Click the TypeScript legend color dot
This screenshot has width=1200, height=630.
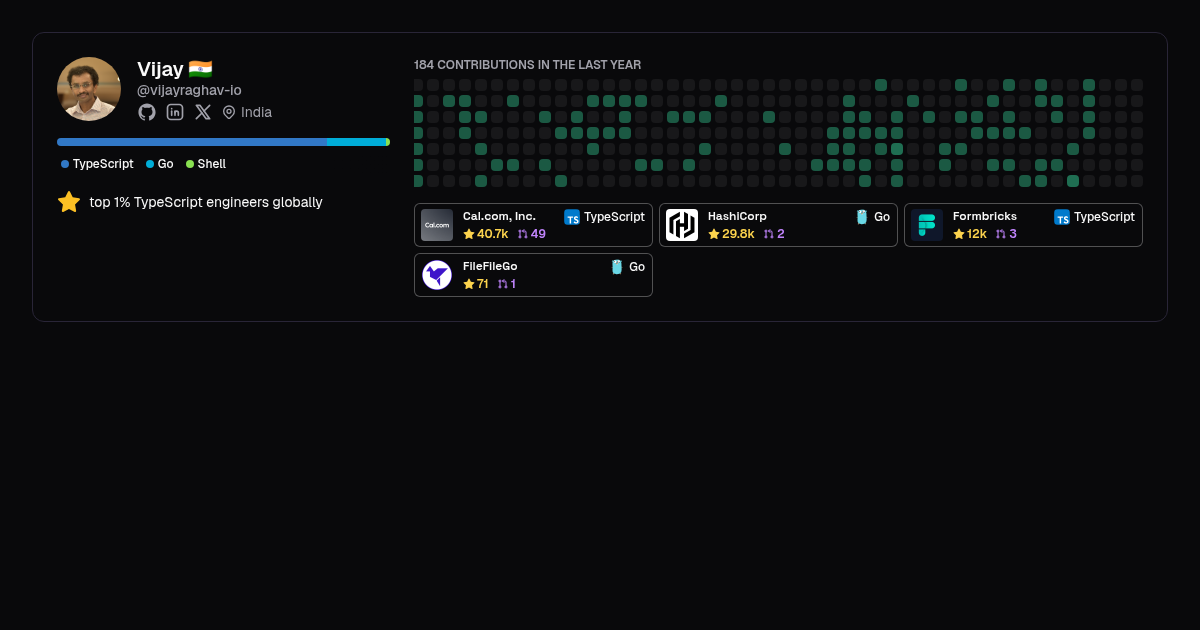coord(65,164)
